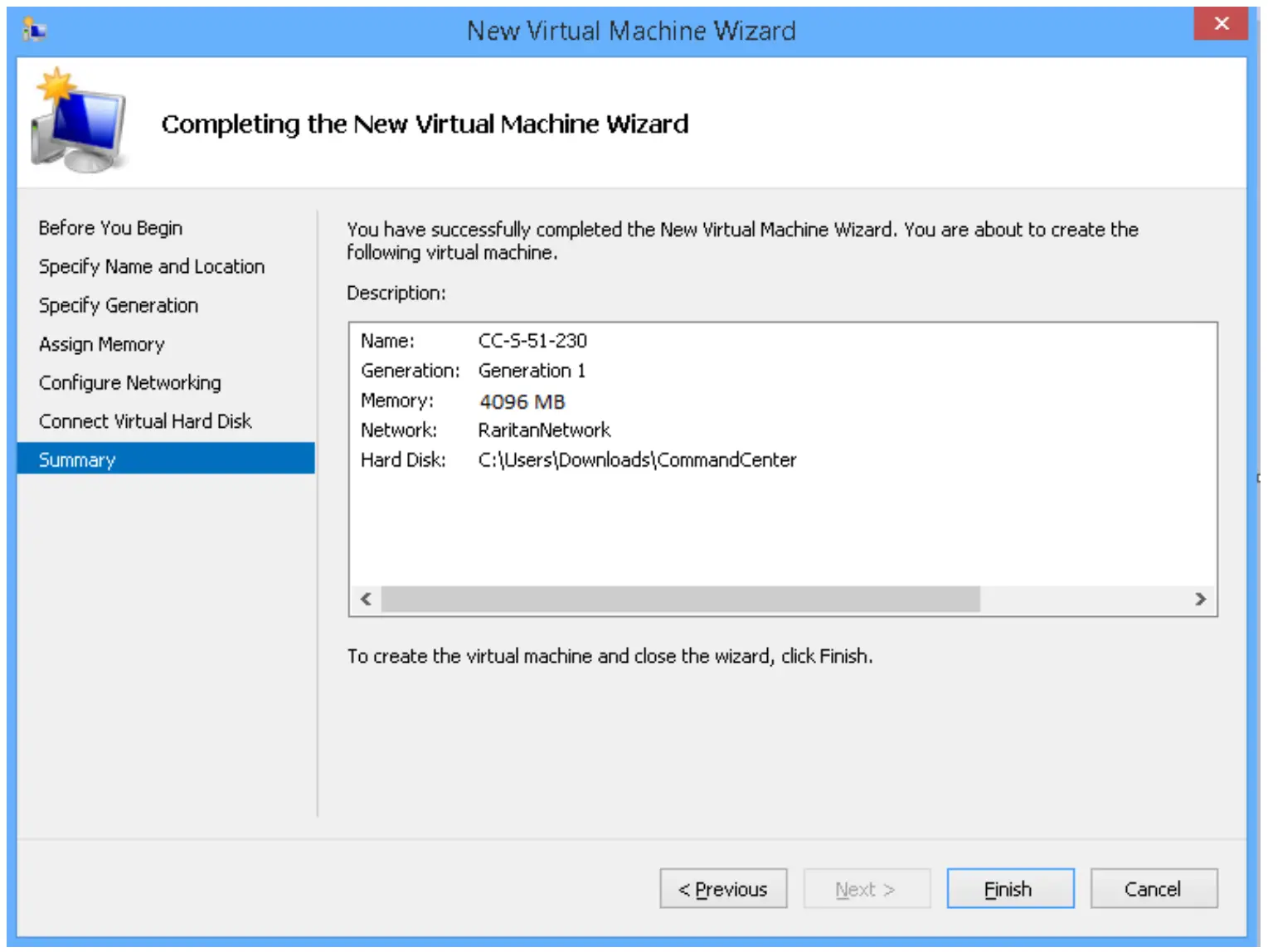Click the VM name CC-S-51-230

point(532,341)
